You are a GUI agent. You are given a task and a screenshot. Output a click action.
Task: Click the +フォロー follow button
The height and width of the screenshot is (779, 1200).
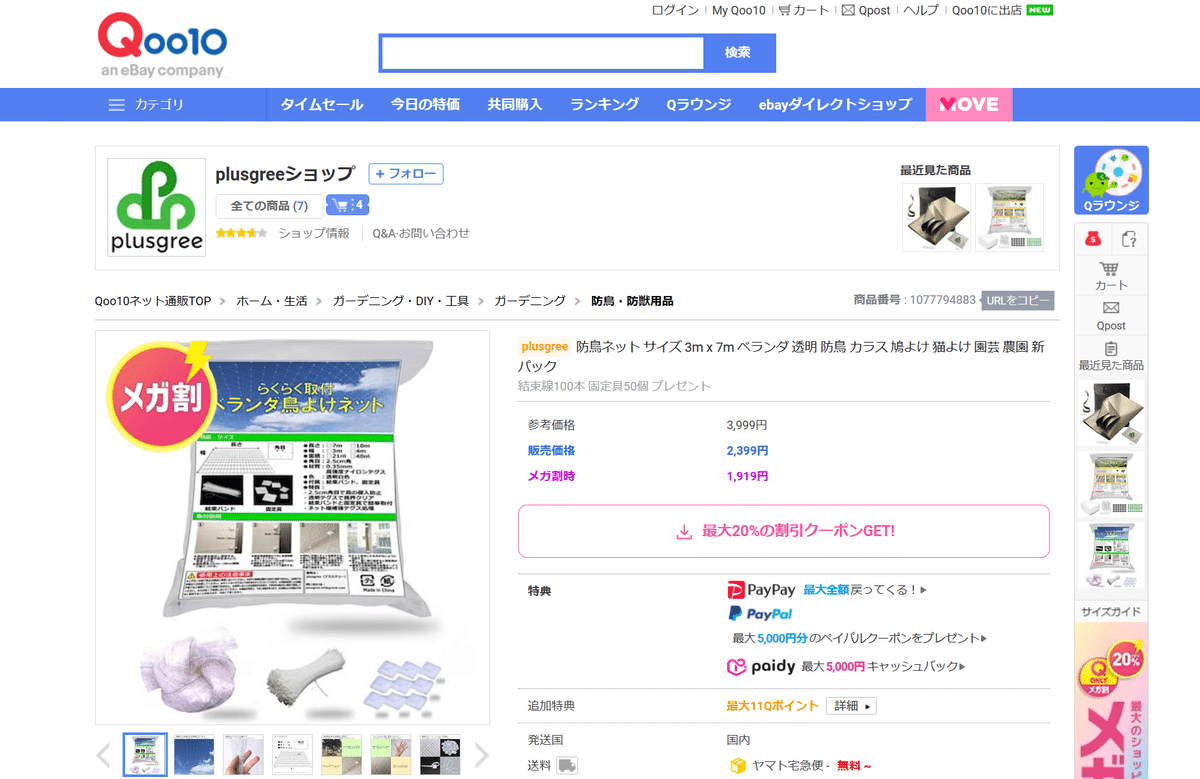[406, 174]
